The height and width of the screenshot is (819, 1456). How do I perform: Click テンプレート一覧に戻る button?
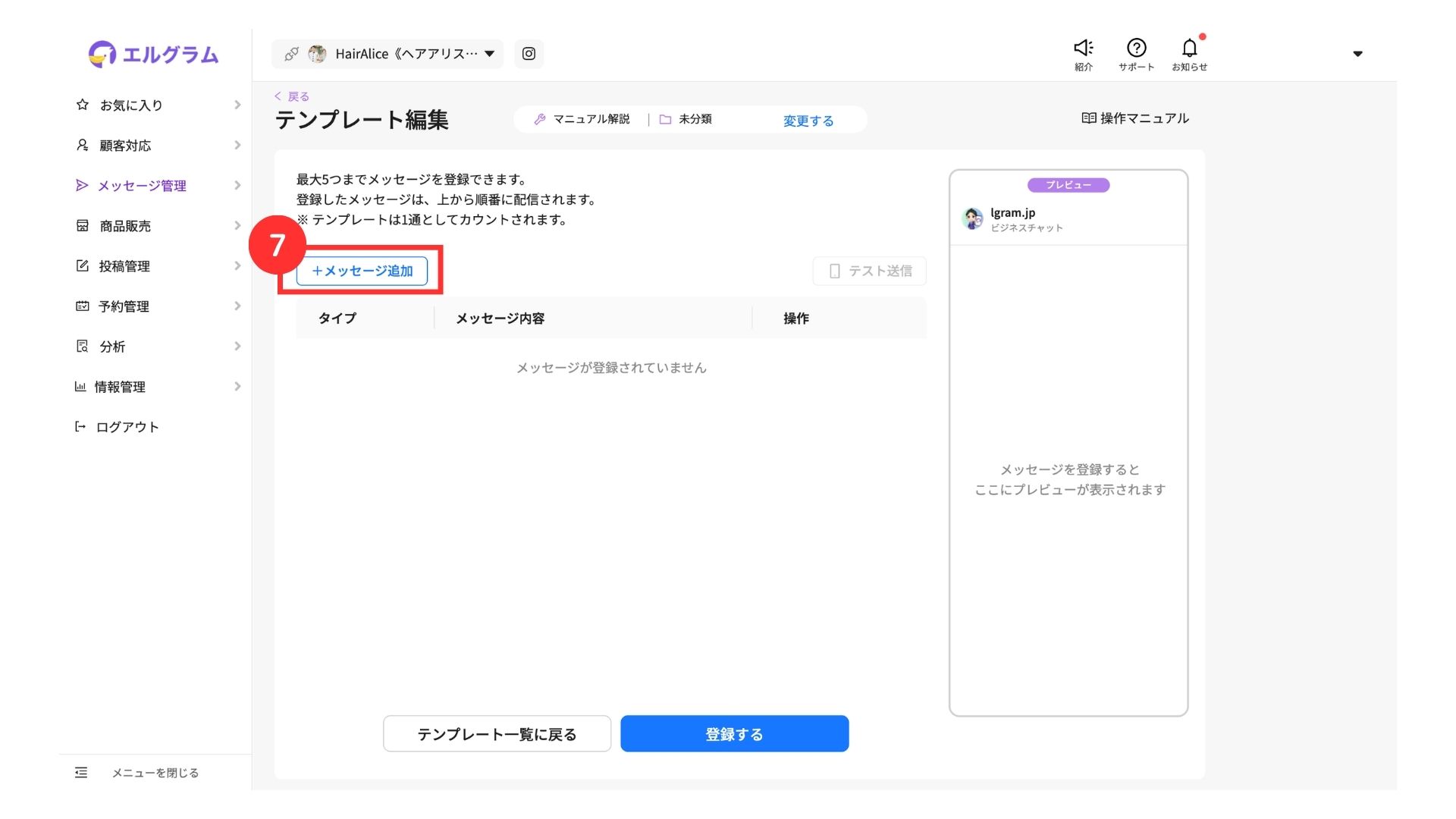pyautogui.click(x=497, y=734)
